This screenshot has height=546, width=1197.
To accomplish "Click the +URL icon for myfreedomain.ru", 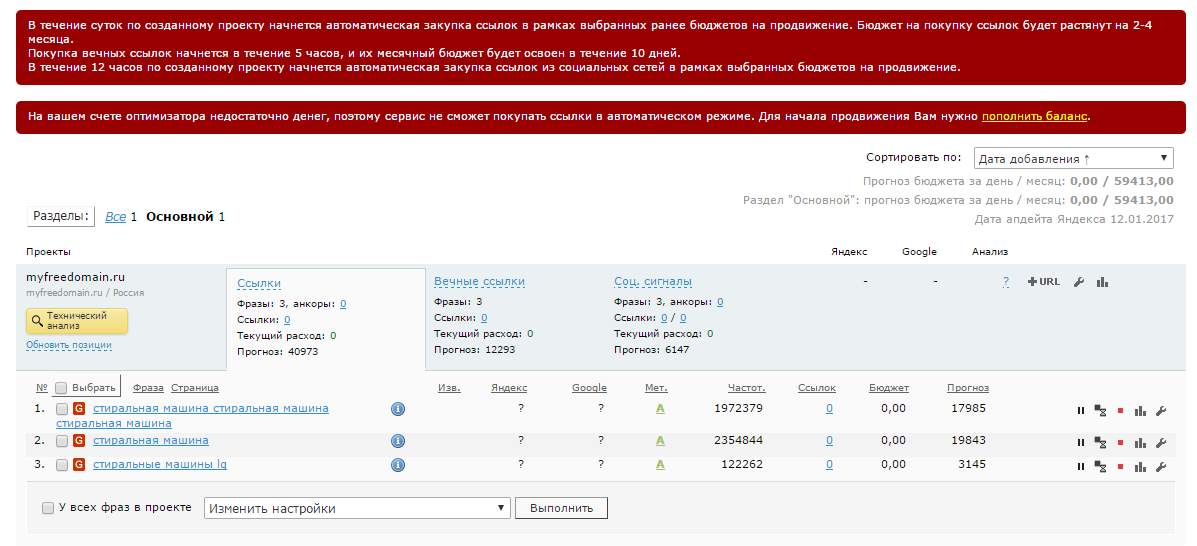I will (1043, 282).
